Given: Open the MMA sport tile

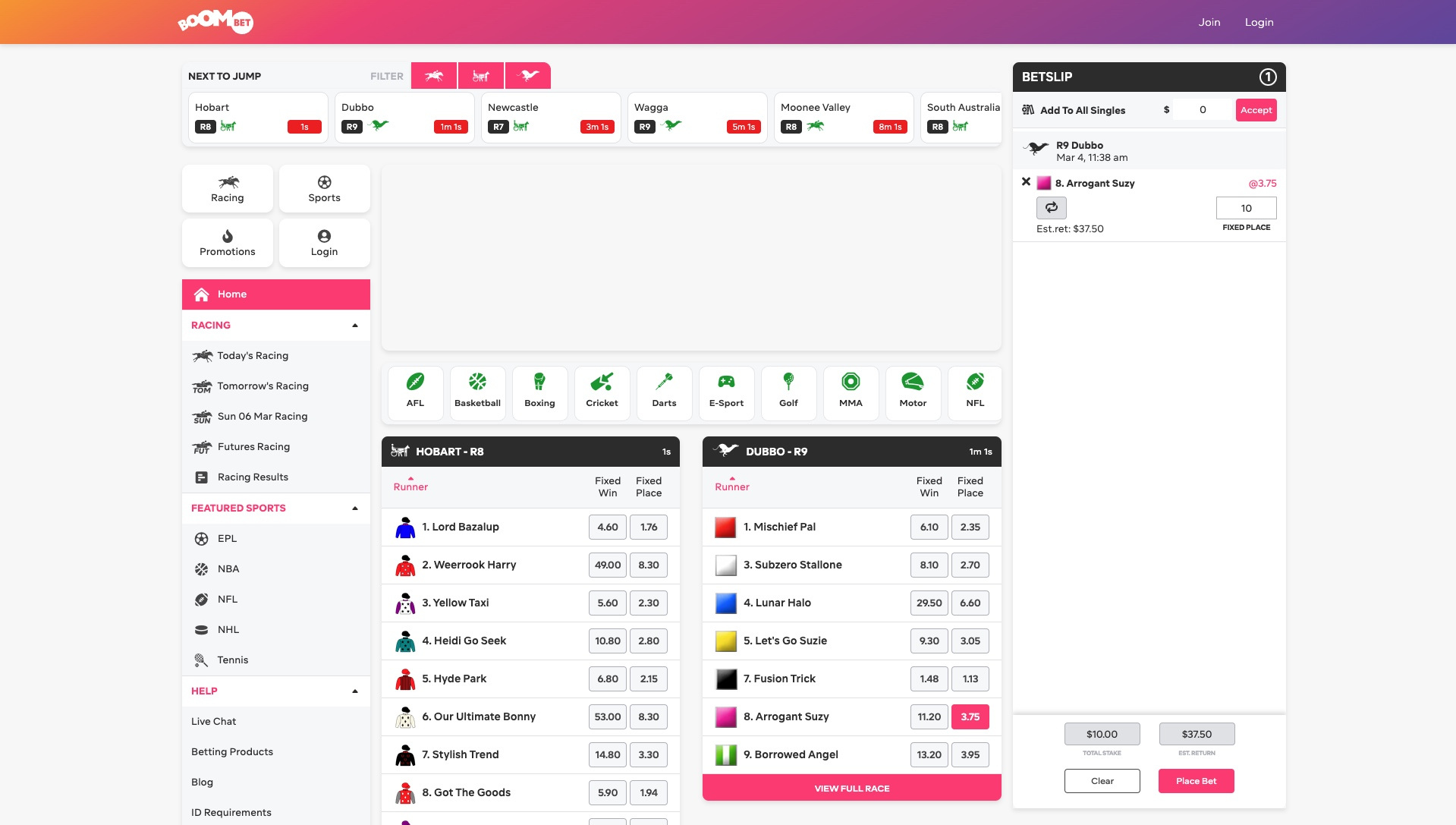Looking at the screenshot, I should pyautogui.click(x=851, y=392).
